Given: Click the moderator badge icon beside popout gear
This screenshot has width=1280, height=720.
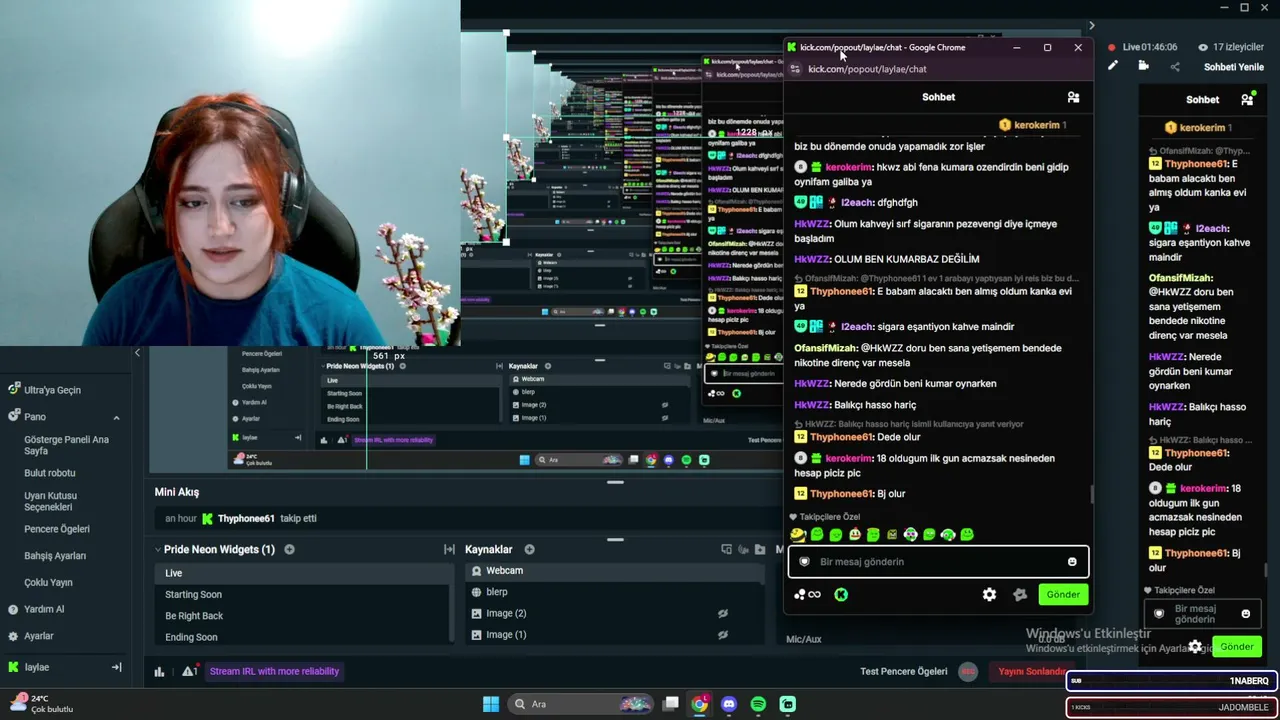Looking at the screenshot, I should point(1020,594).
